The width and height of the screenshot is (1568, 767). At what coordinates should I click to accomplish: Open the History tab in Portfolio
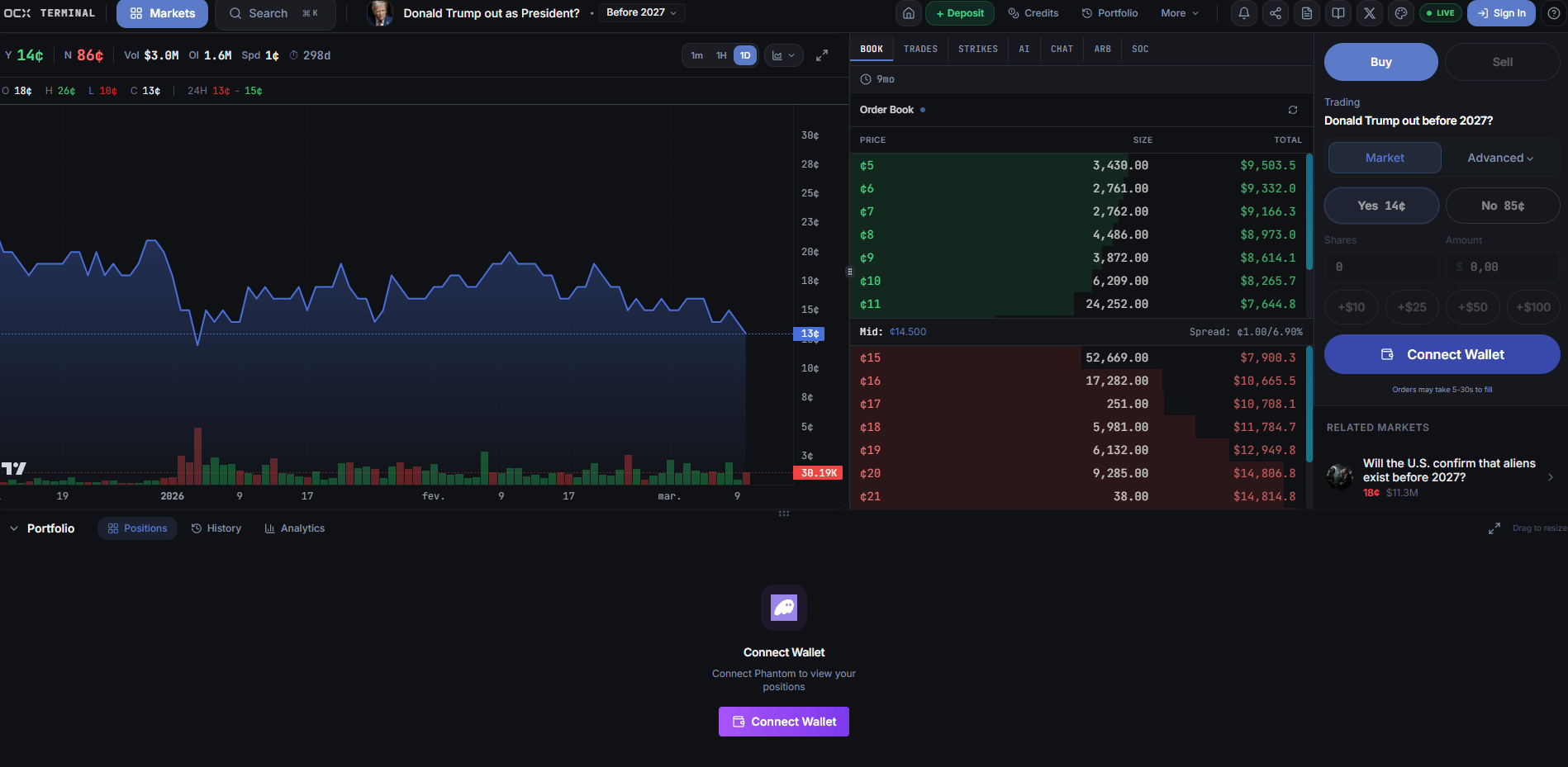coord(216,528)
